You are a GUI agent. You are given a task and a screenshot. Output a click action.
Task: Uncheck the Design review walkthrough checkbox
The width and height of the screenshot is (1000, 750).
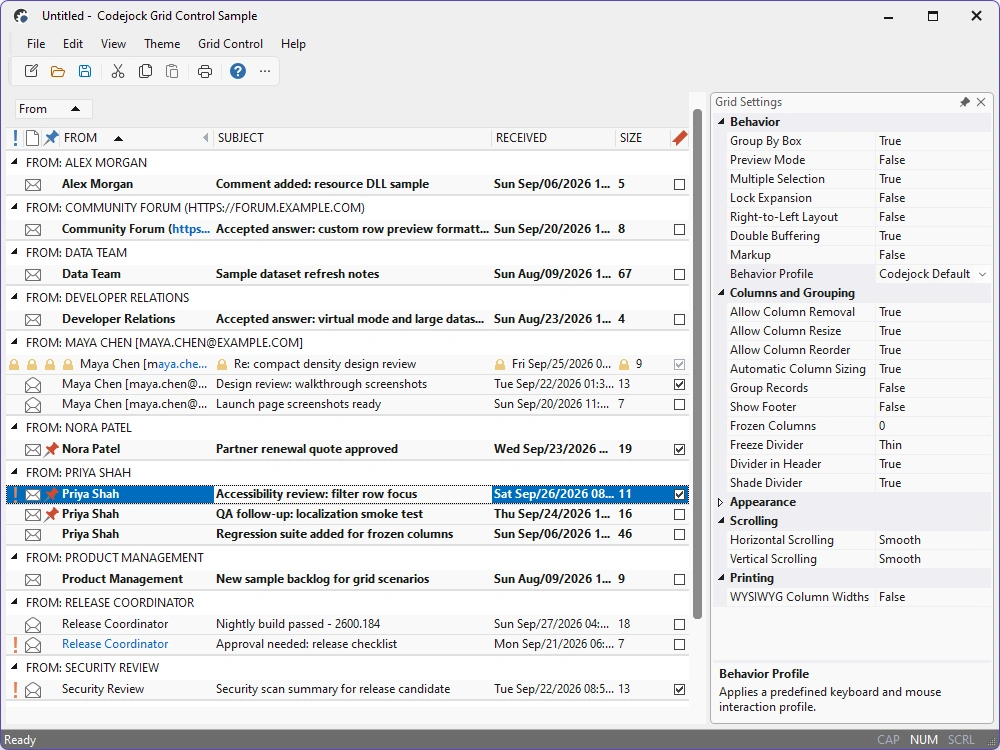(680, 385)
